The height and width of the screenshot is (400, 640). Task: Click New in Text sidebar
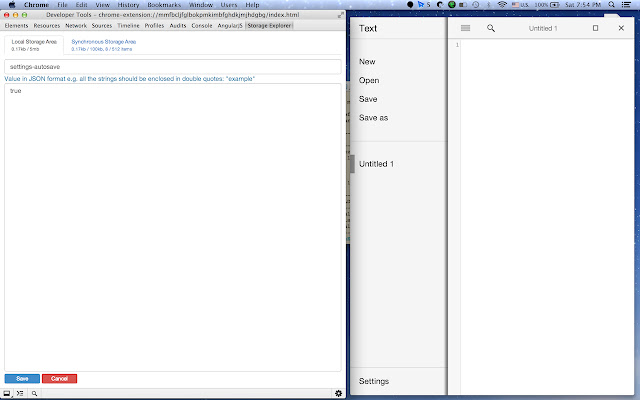pos(367,62)
